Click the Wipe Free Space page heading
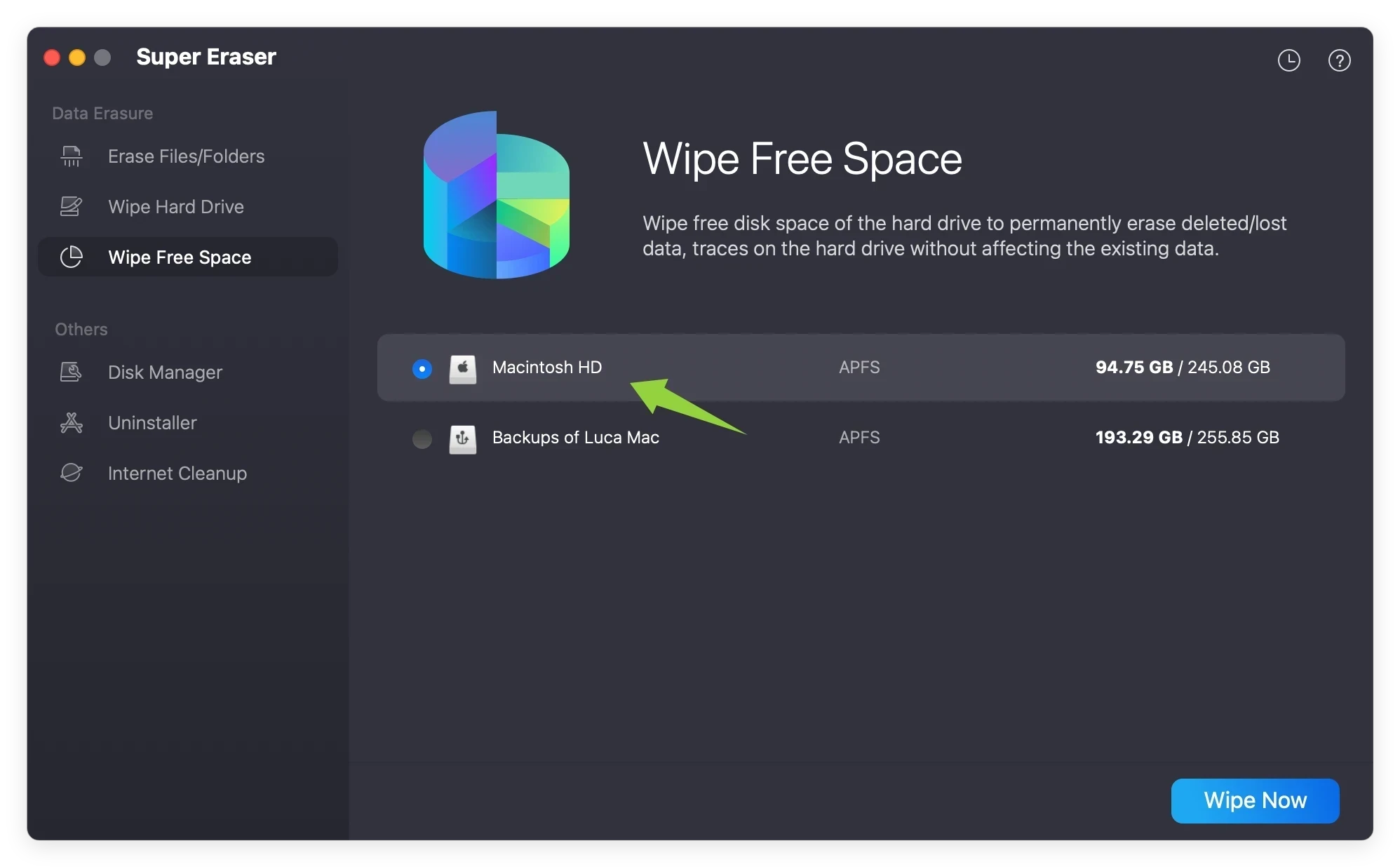The image size is (1400, 867). [x=802, y=159]
